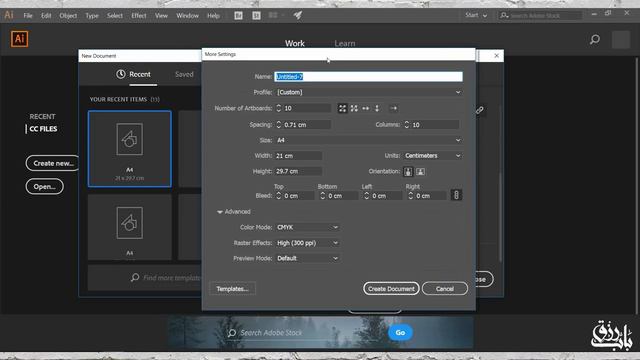
Task: Click the Go button in Adobe Stock banner
Action: 400,333
